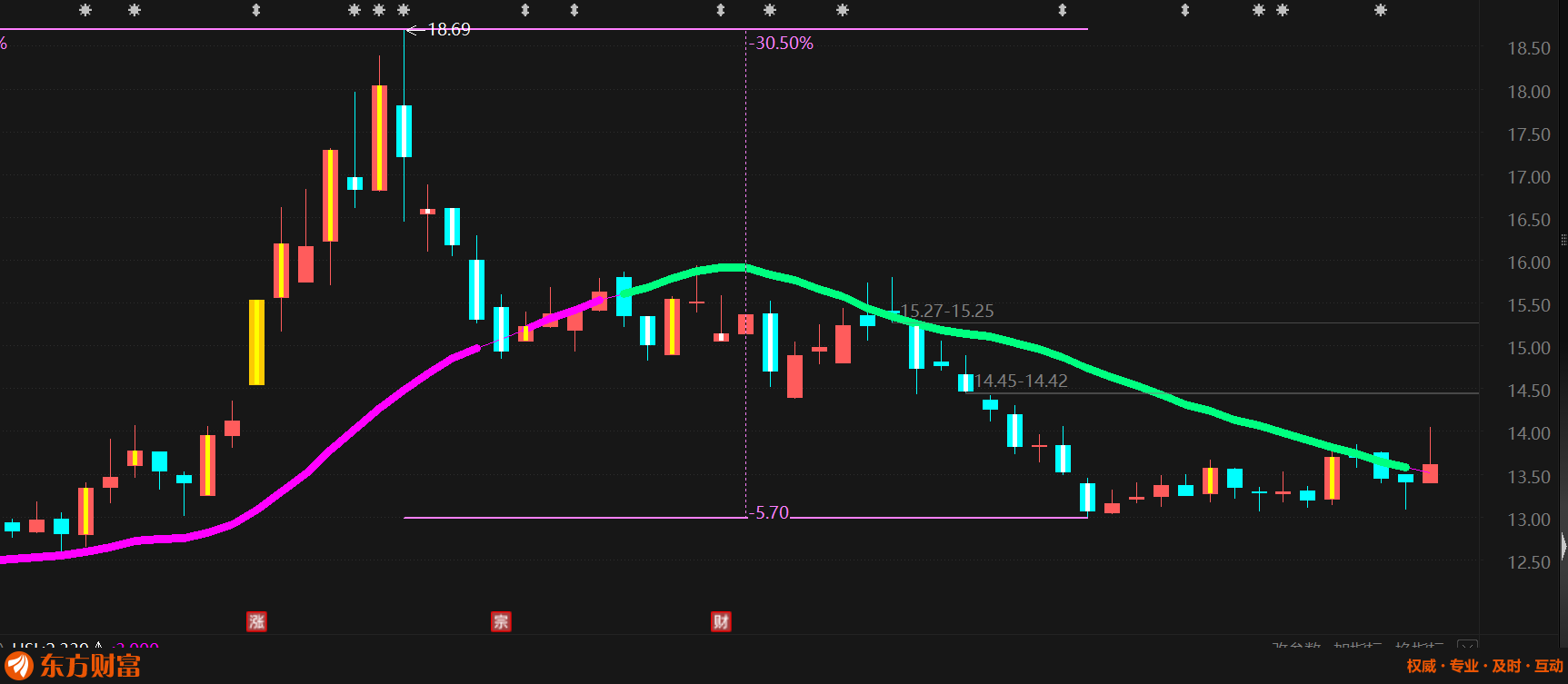Click the -30.50% decline label

(x=784, y=43)
